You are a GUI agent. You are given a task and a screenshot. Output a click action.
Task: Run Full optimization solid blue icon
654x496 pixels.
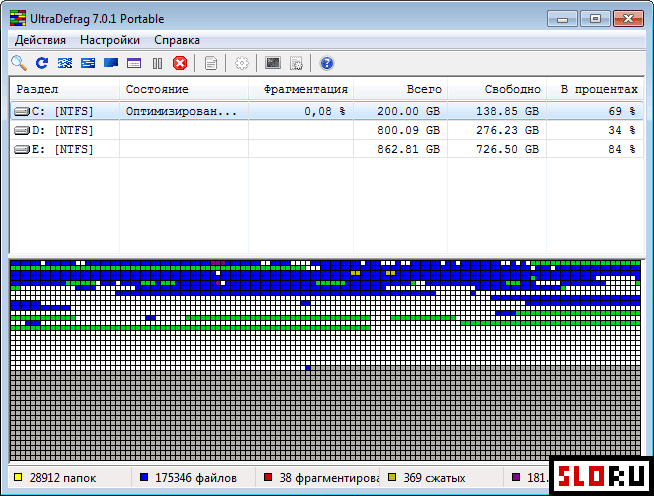(111, 63)
